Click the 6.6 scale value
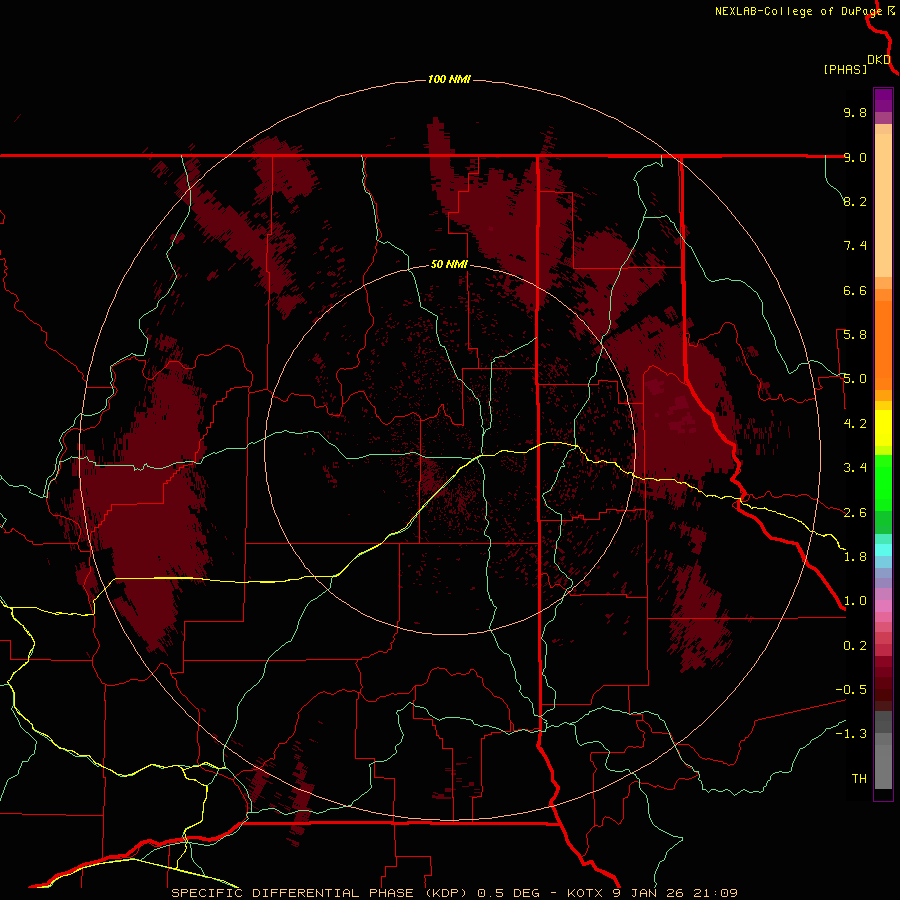The height and width of the screenshot is (900, 900). 855,290
